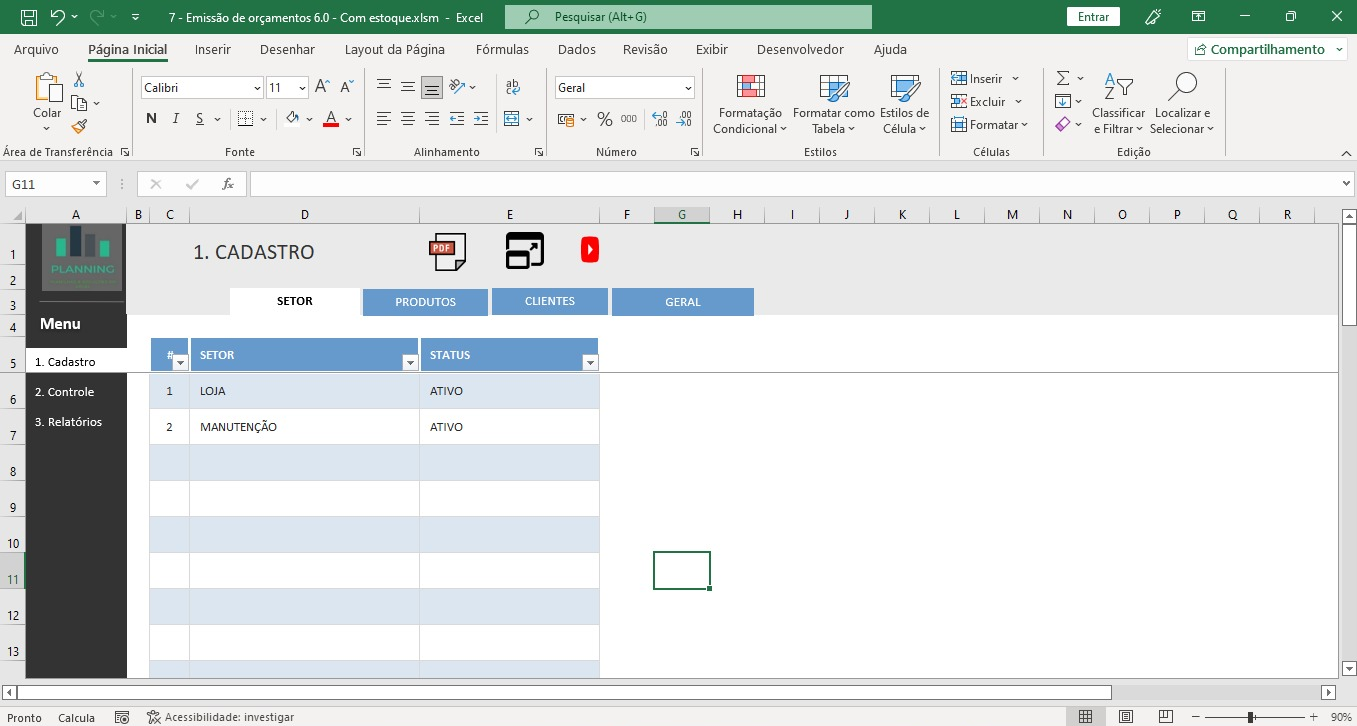Open the # column filter dropdown
The image size is (1357, 726).
coord(180,363)
